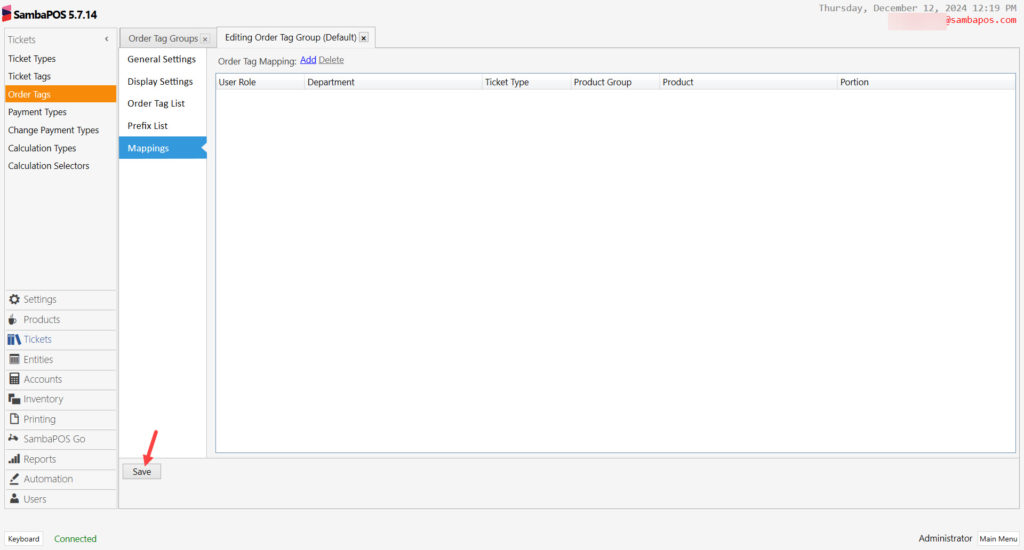Select Order Tags in sidebar
The image size is (1024, 550).
[x=60, y=94]
